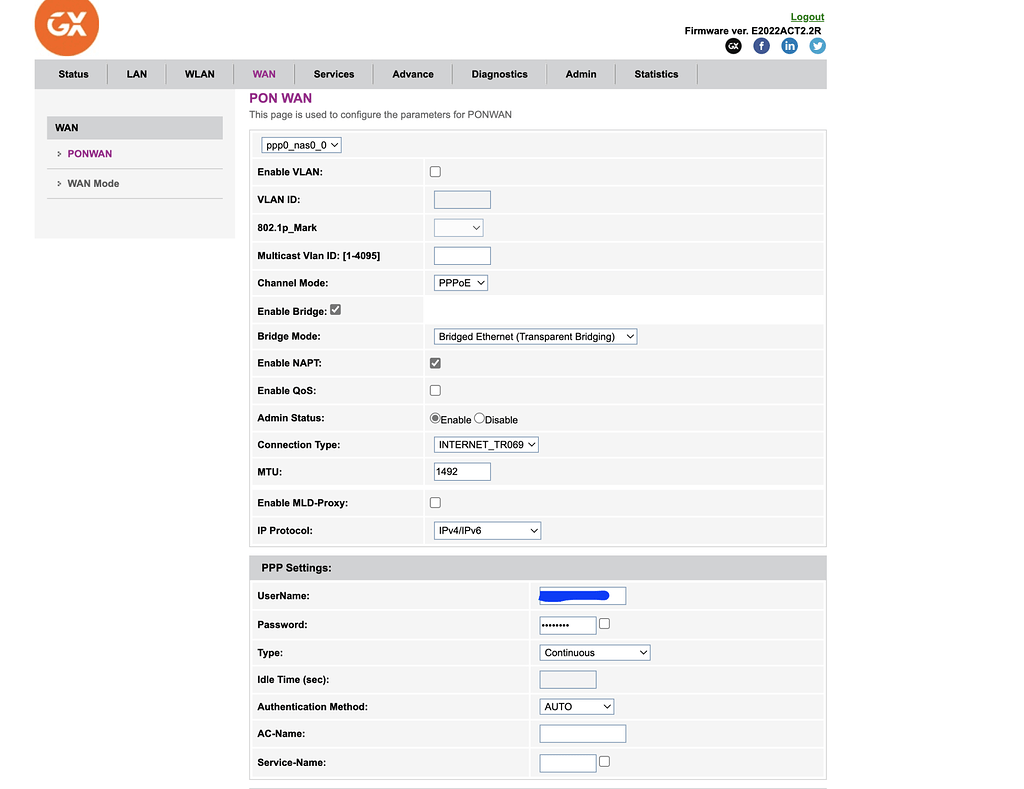Open WAN Mode in the sidebar

96,183
